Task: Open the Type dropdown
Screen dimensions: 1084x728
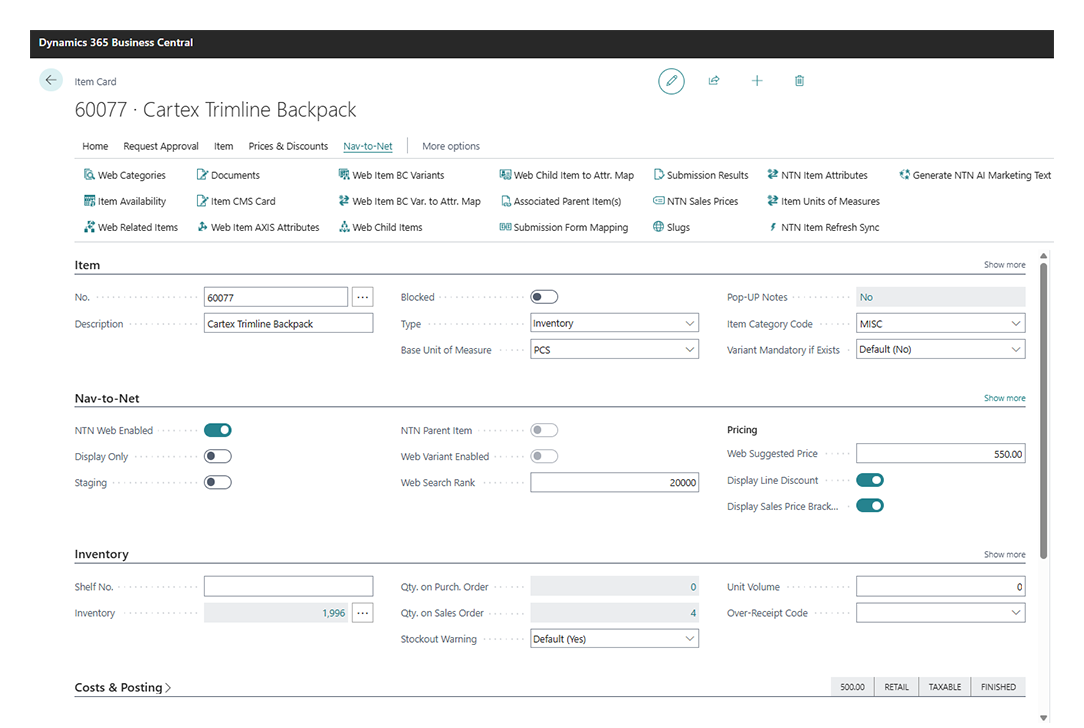Action: (x=614, y=324)
